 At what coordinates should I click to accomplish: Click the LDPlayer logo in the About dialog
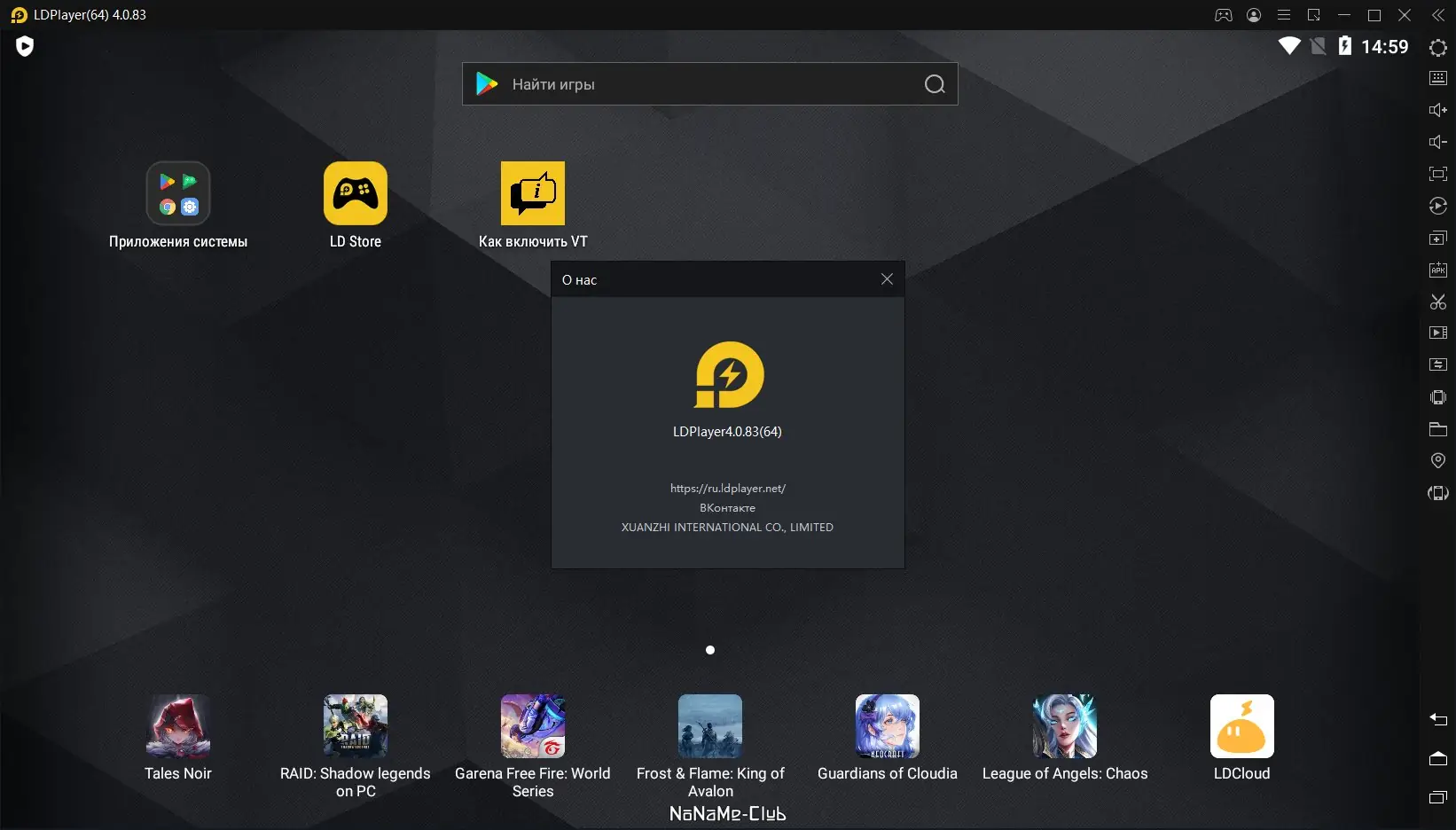tap(729, 375)
